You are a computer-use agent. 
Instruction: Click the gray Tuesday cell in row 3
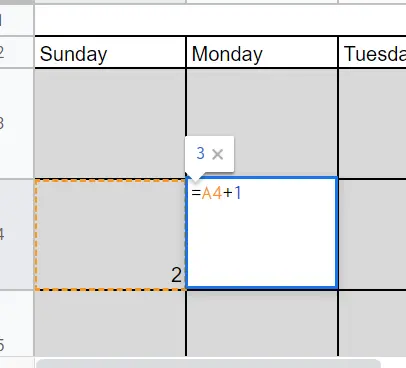(372, 123)
